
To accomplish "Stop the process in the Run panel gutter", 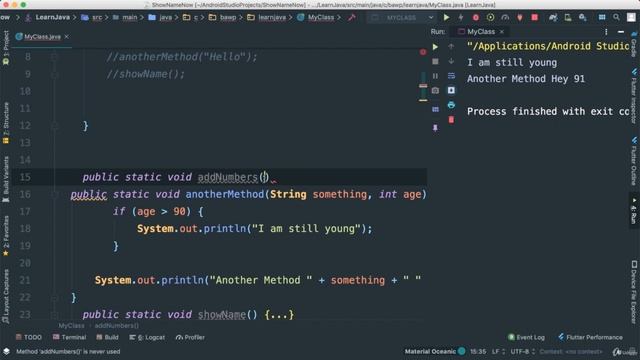I will (x=435, y=61).
